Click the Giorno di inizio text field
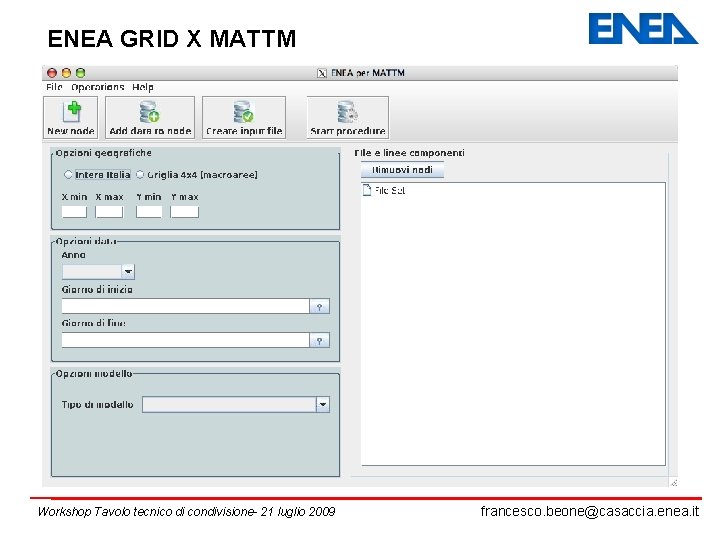Image resolution: width=720 pixels, height=540 pixels. click(x=186, y=306)
